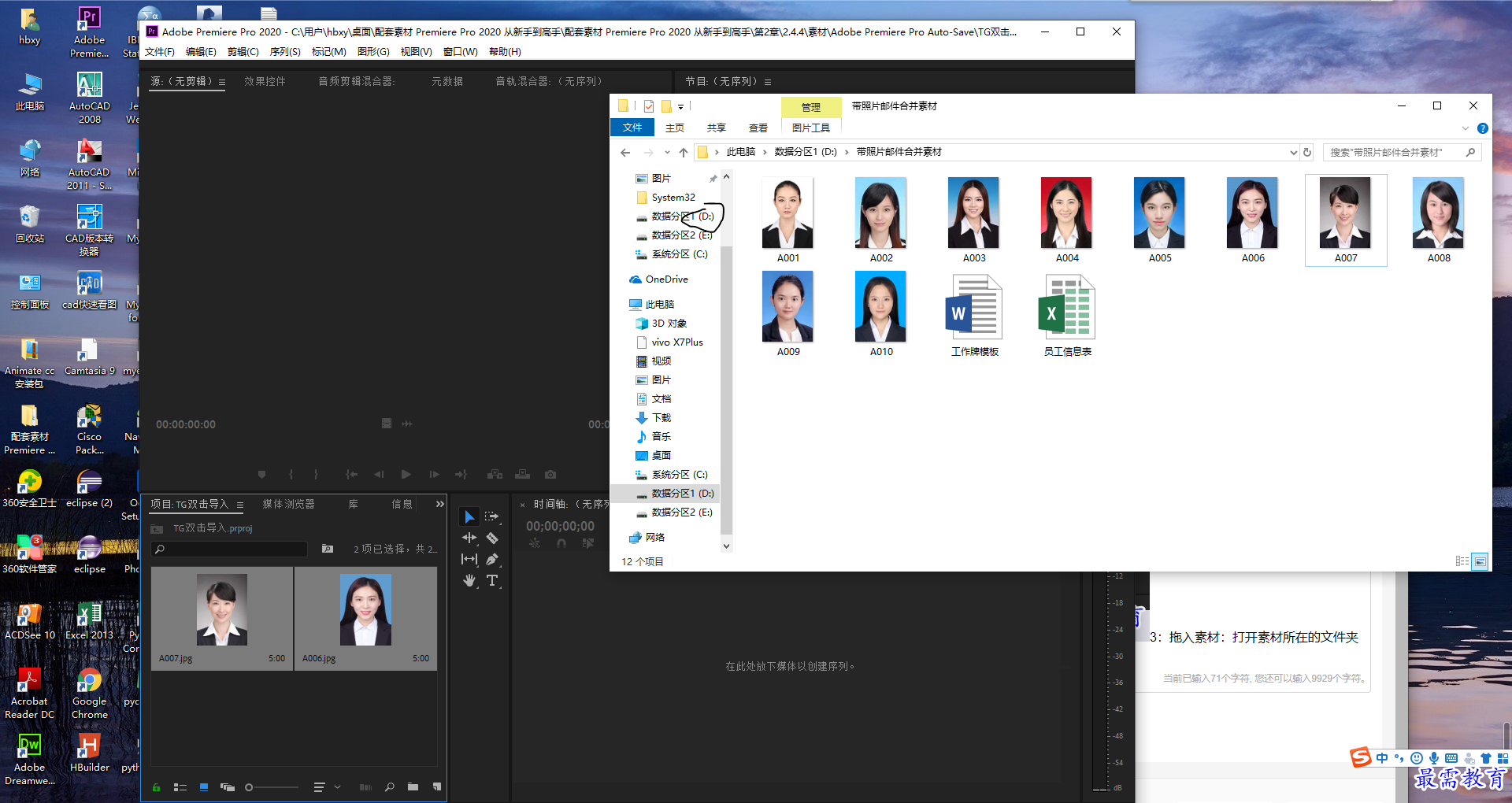The image size is (1512, 803).
Task: Open 工作牌模板 Word document
Action: click(974, 315)
